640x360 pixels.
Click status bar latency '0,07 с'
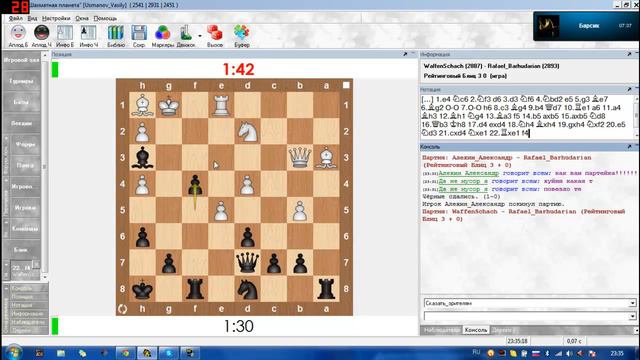(573, 341)
